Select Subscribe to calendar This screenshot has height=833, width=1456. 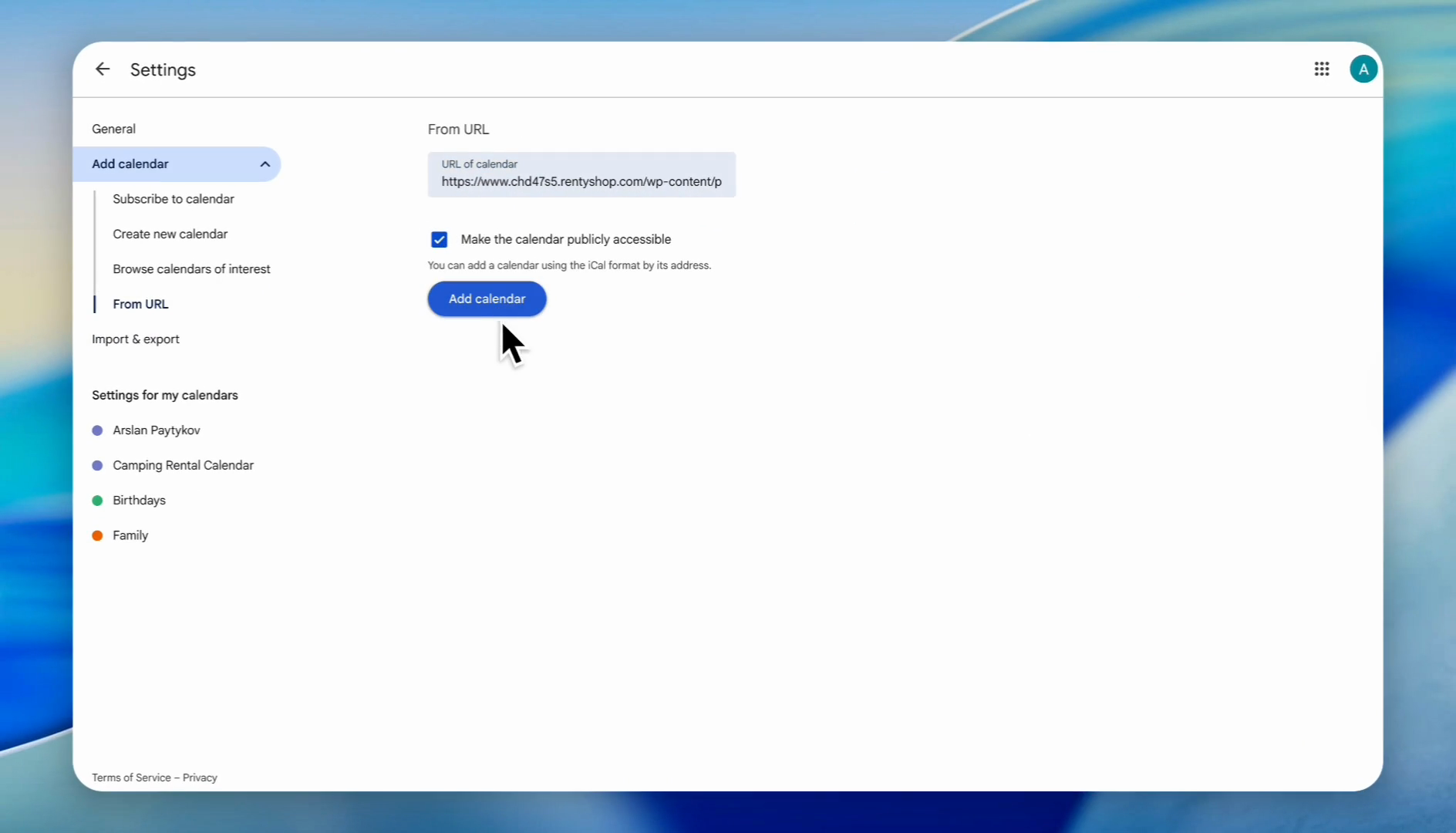coord(174,199)
